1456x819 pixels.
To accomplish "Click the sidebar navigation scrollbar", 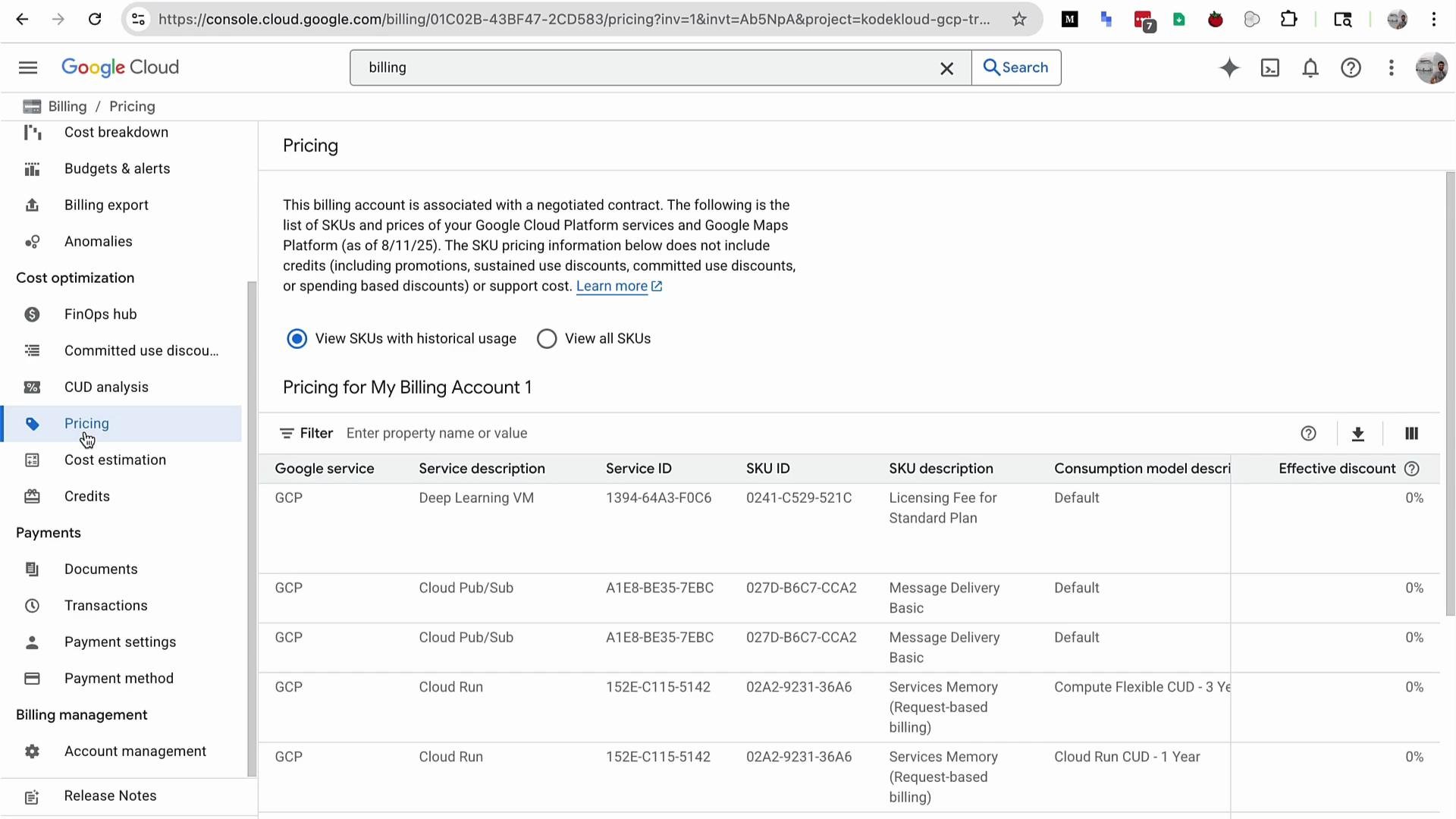I will click(252, 529).
